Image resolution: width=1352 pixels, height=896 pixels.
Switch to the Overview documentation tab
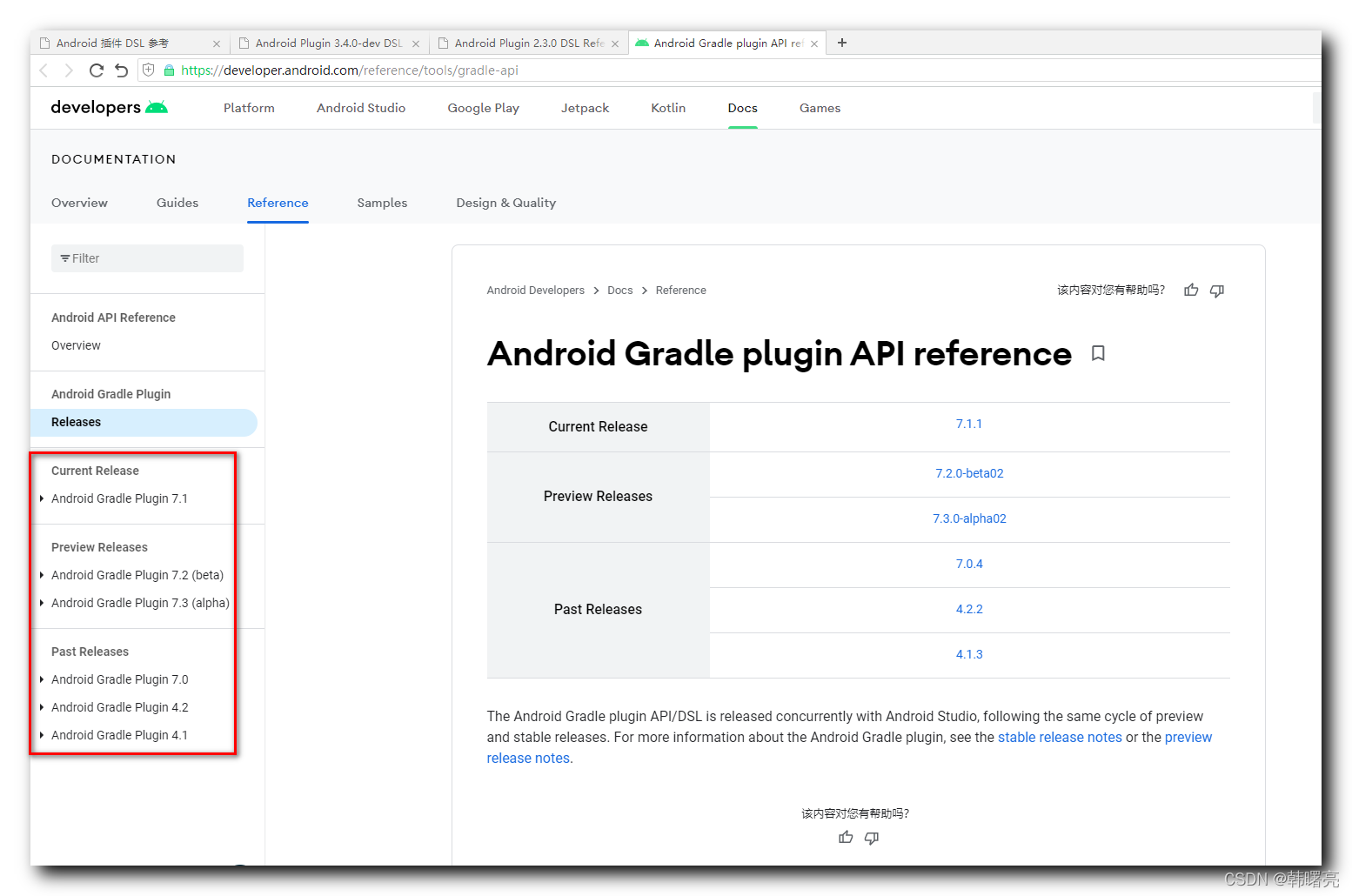[79, 203]
